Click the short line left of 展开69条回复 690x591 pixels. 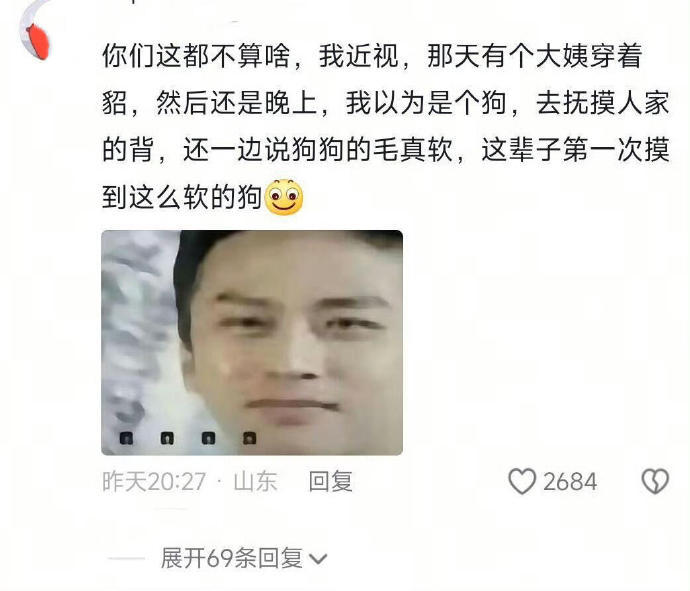(127, 558)
